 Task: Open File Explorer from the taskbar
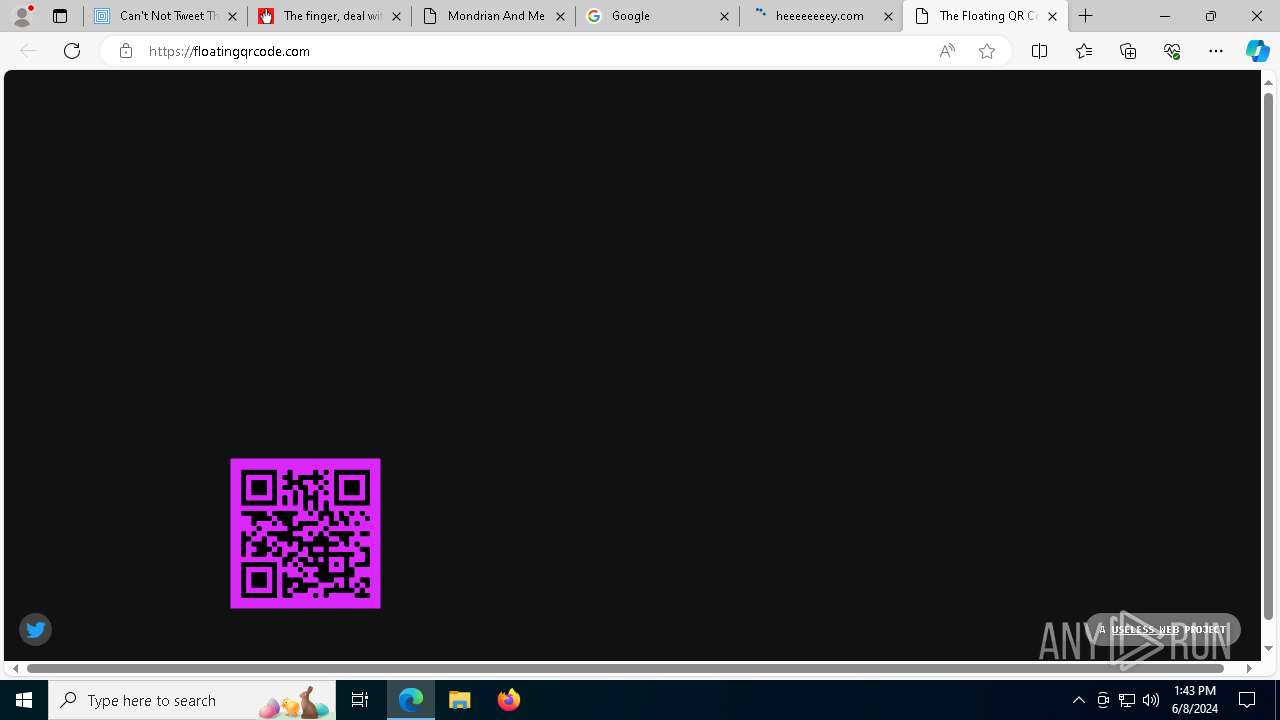pos(460,700)
